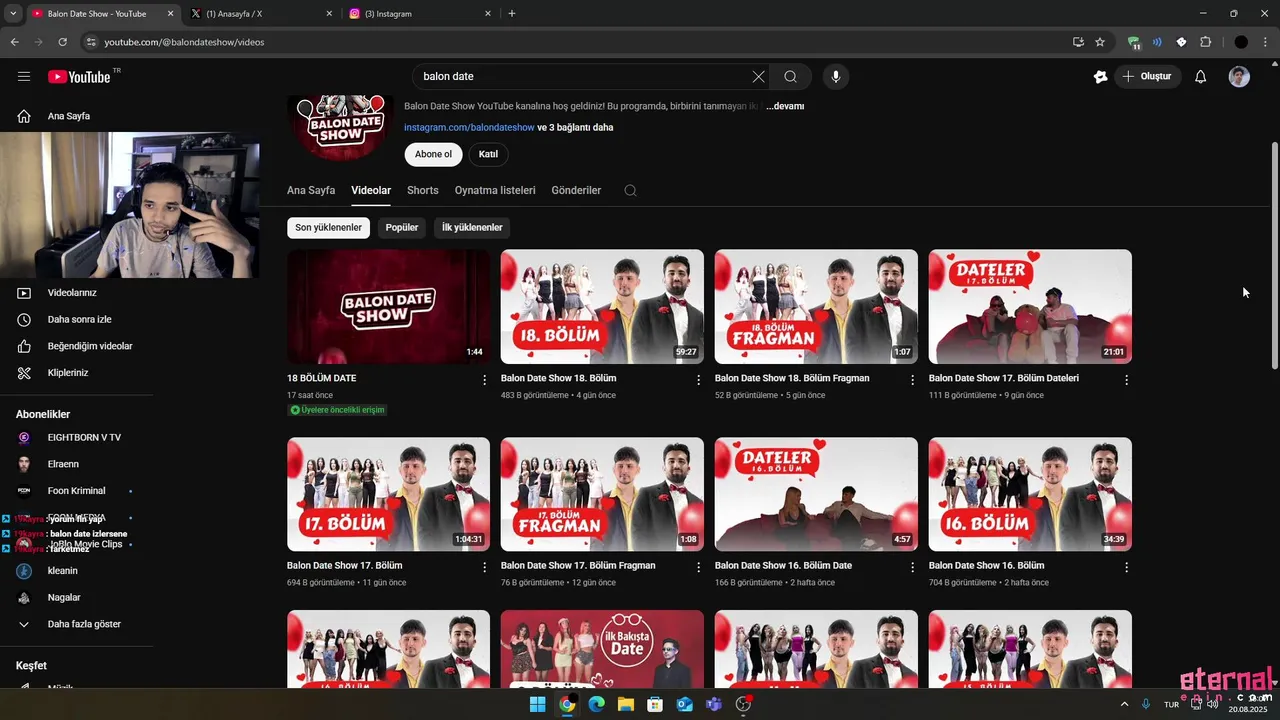The image size is (1280, 720).
Task: Open Foon Kriminal subscription channel
Action: pos(76,491)
